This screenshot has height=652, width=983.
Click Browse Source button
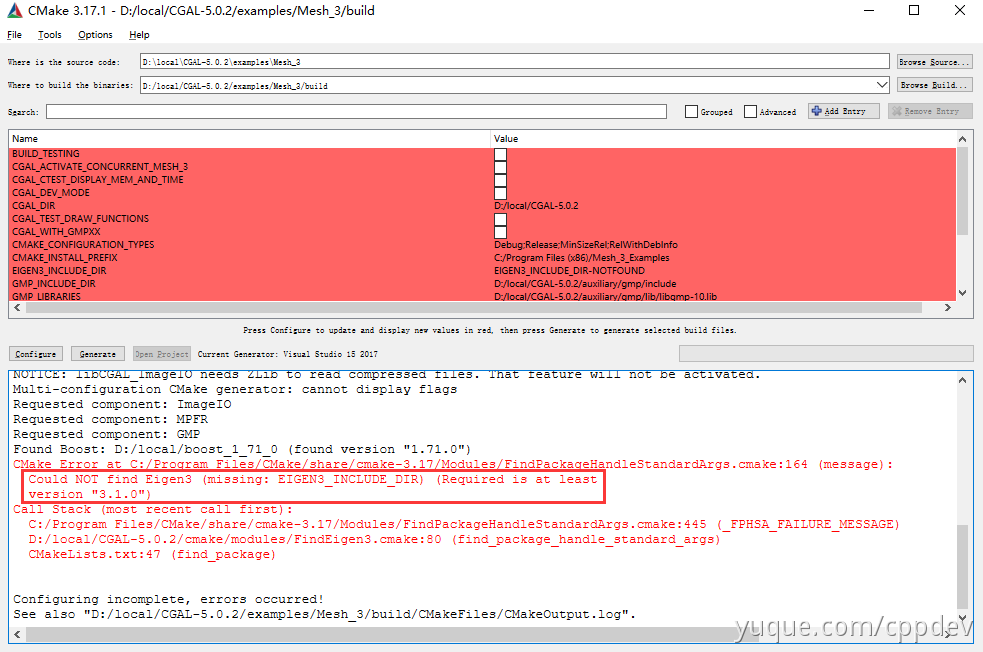(x=935, y=61)
